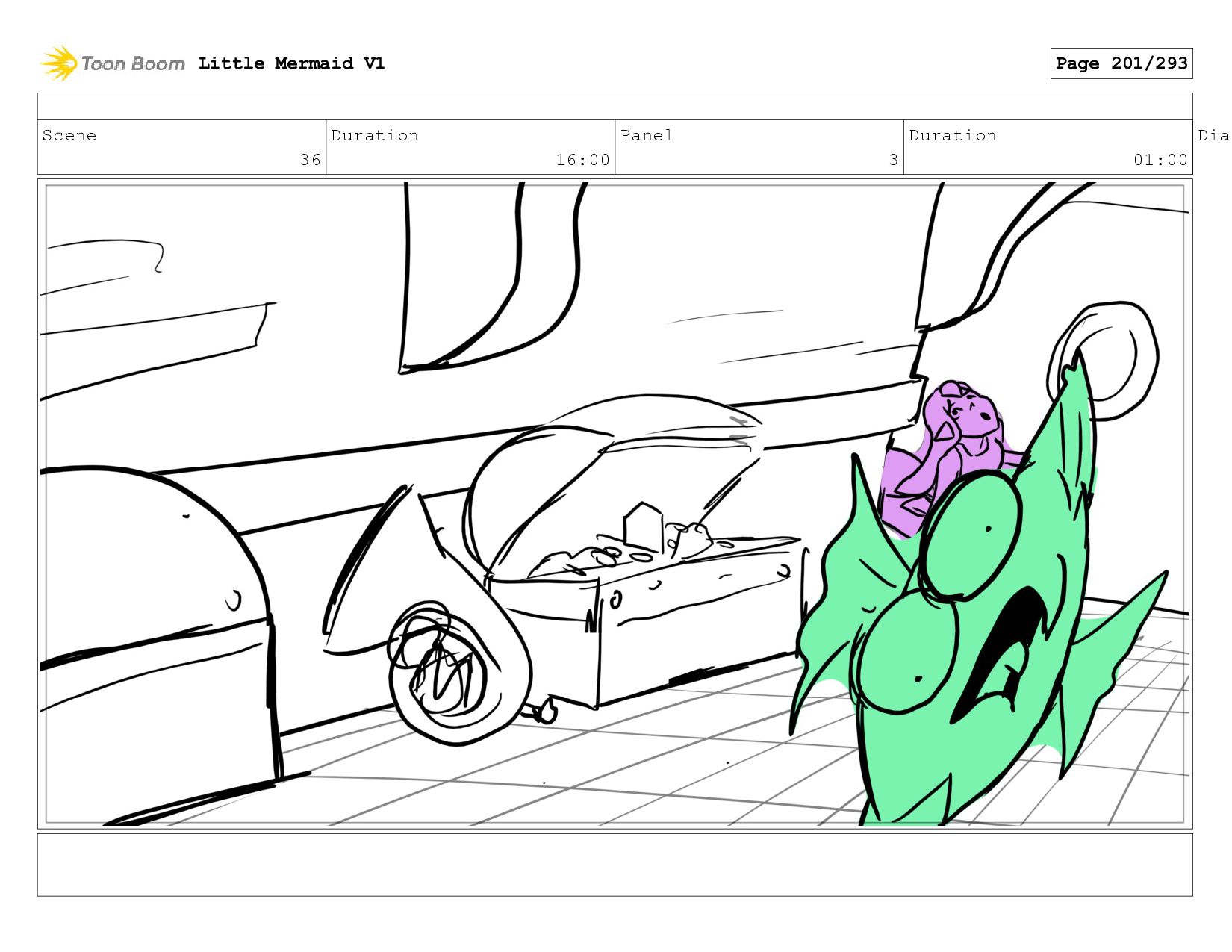This screenshot has height=952, width=1232.
Task: Click the panel duration value '01:00'
Action: click(x=1161, y=160)
